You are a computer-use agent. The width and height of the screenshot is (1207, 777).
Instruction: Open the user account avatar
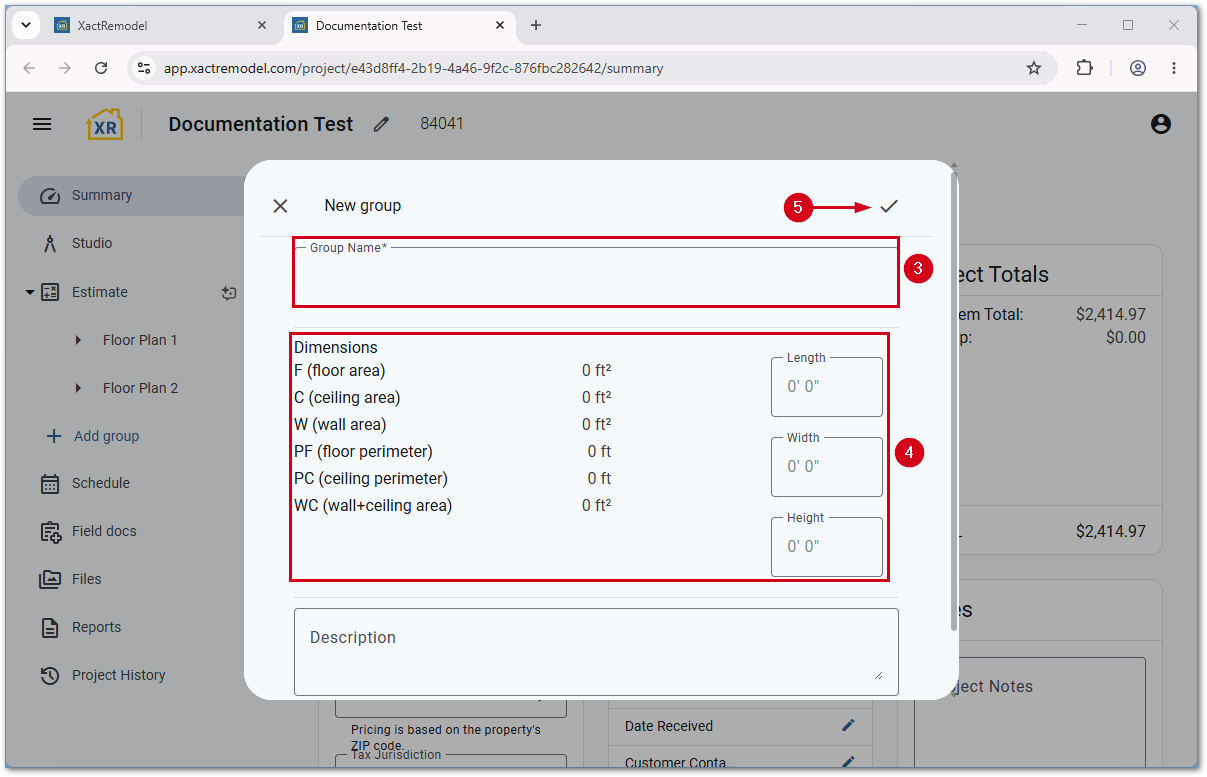point(1160,124)
